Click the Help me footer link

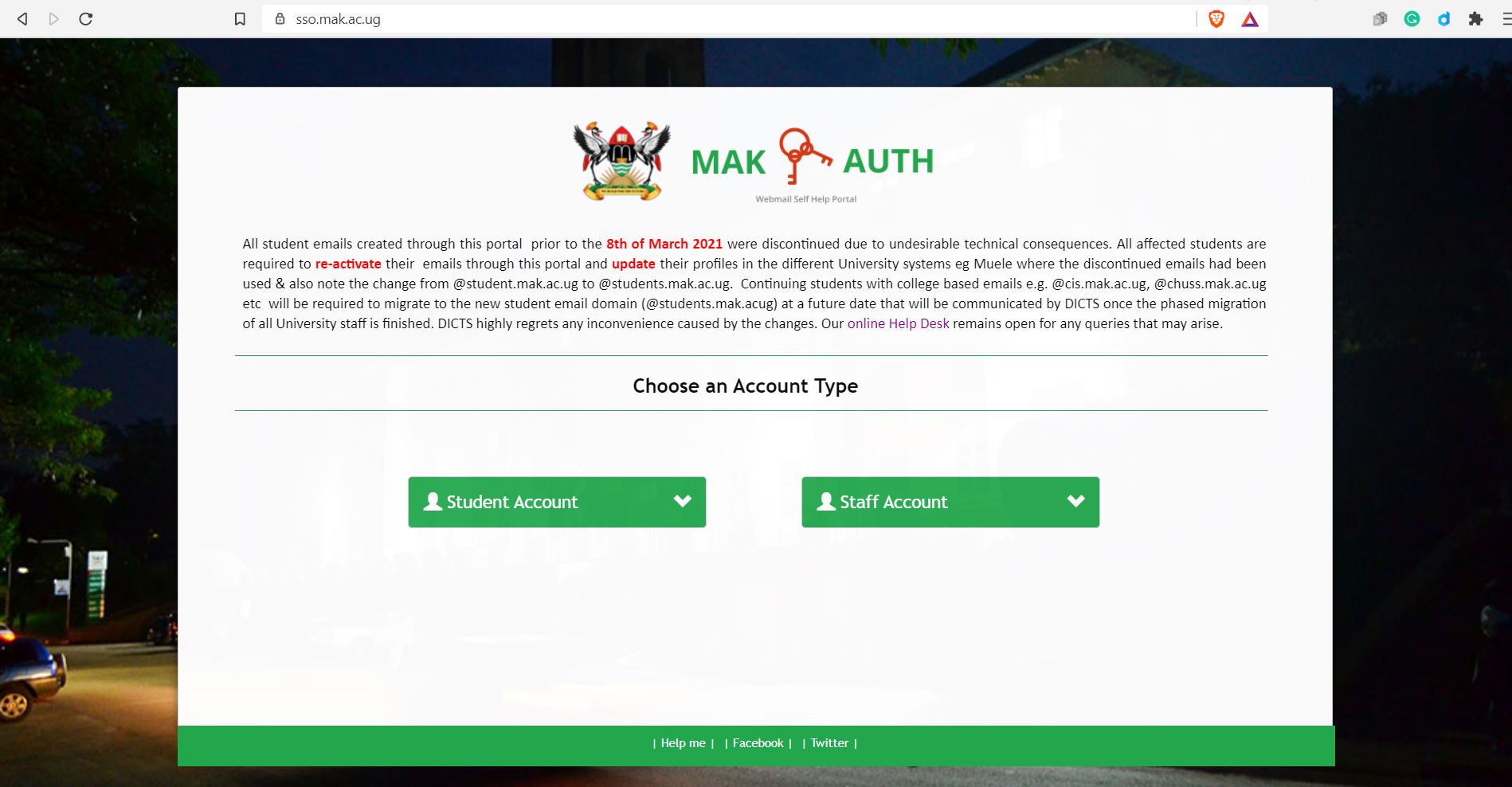[x=683, y=743]
